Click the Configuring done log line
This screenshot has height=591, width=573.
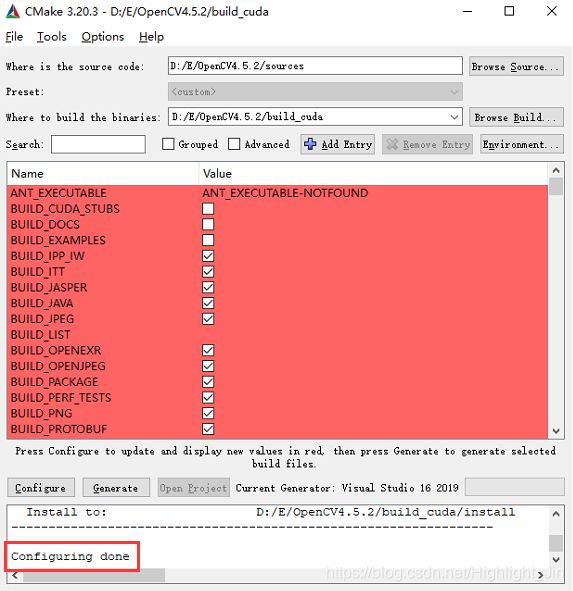point(70,556)
